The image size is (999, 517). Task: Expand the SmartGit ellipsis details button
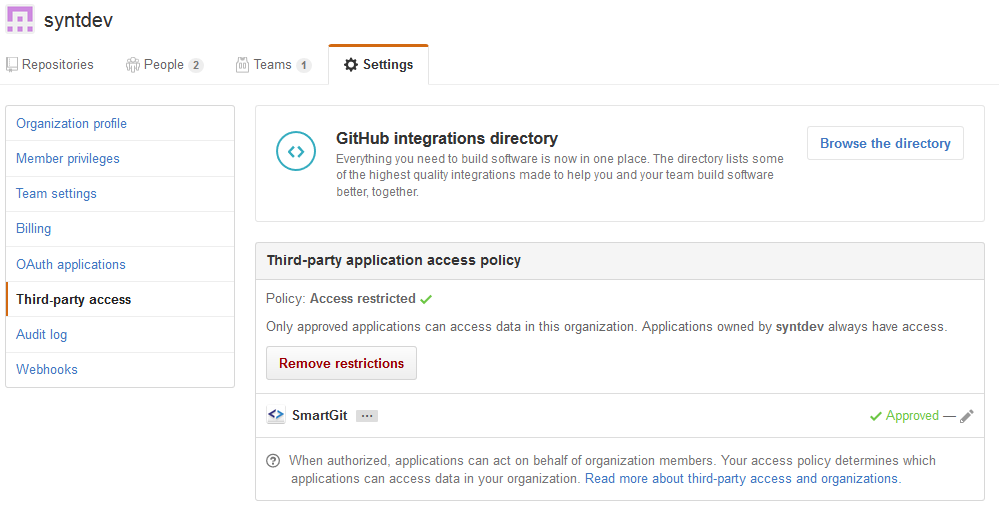coord(366,416)
